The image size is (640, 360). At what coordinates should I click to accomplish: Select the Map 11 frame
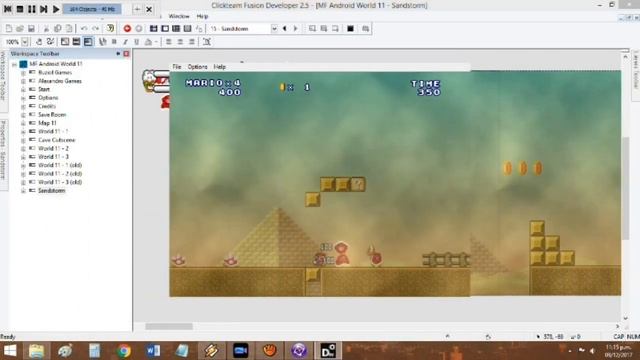click(x=47, y=123)
